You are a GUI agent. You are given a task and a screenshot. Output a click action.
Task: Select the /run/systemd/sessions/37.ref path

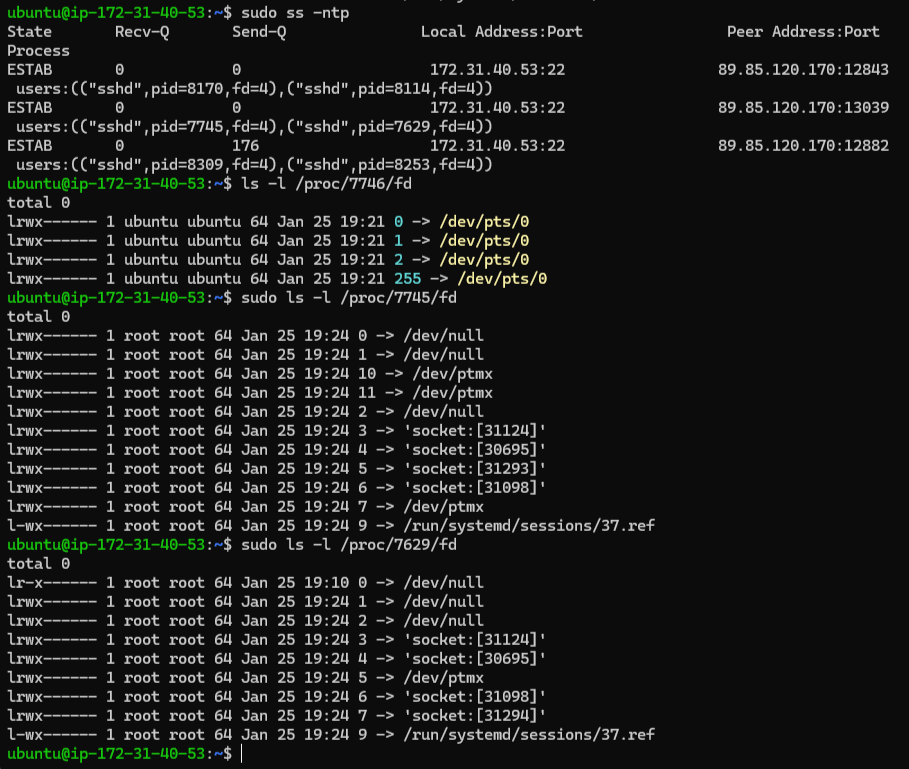[530, 525]
